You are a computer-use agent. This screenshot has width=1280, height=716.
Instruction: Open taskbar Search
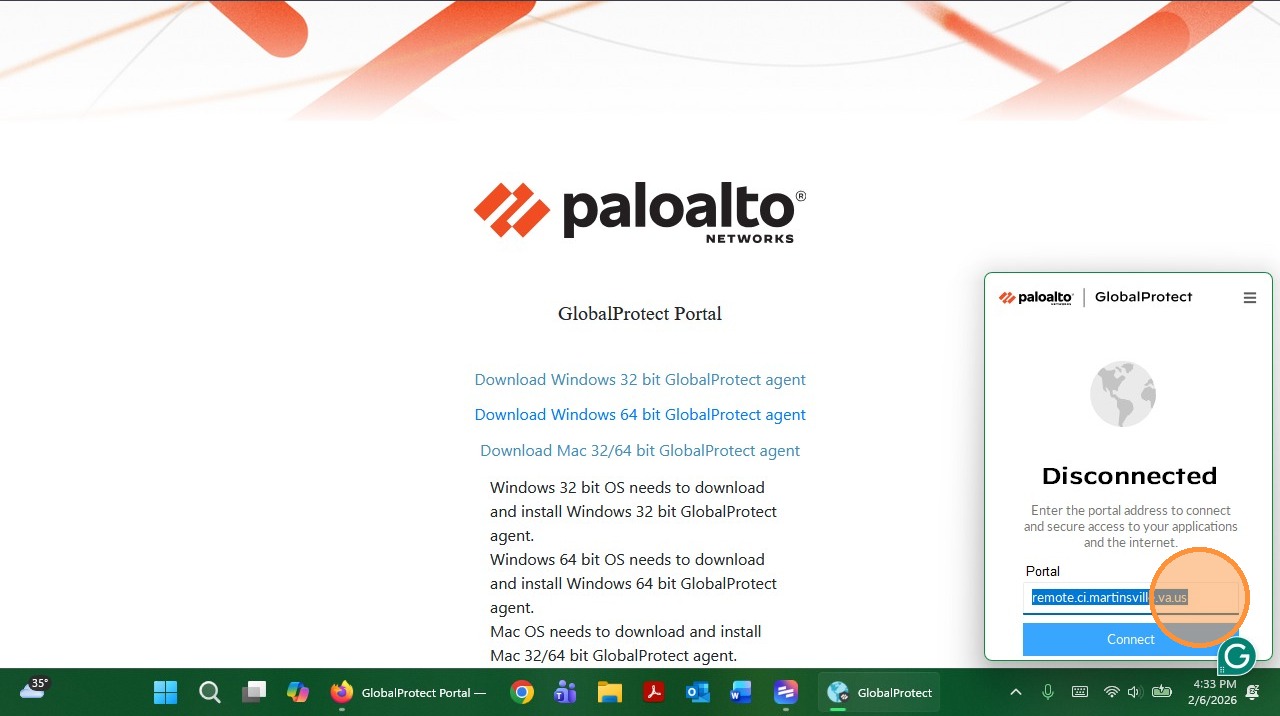(x=209, y=692)
